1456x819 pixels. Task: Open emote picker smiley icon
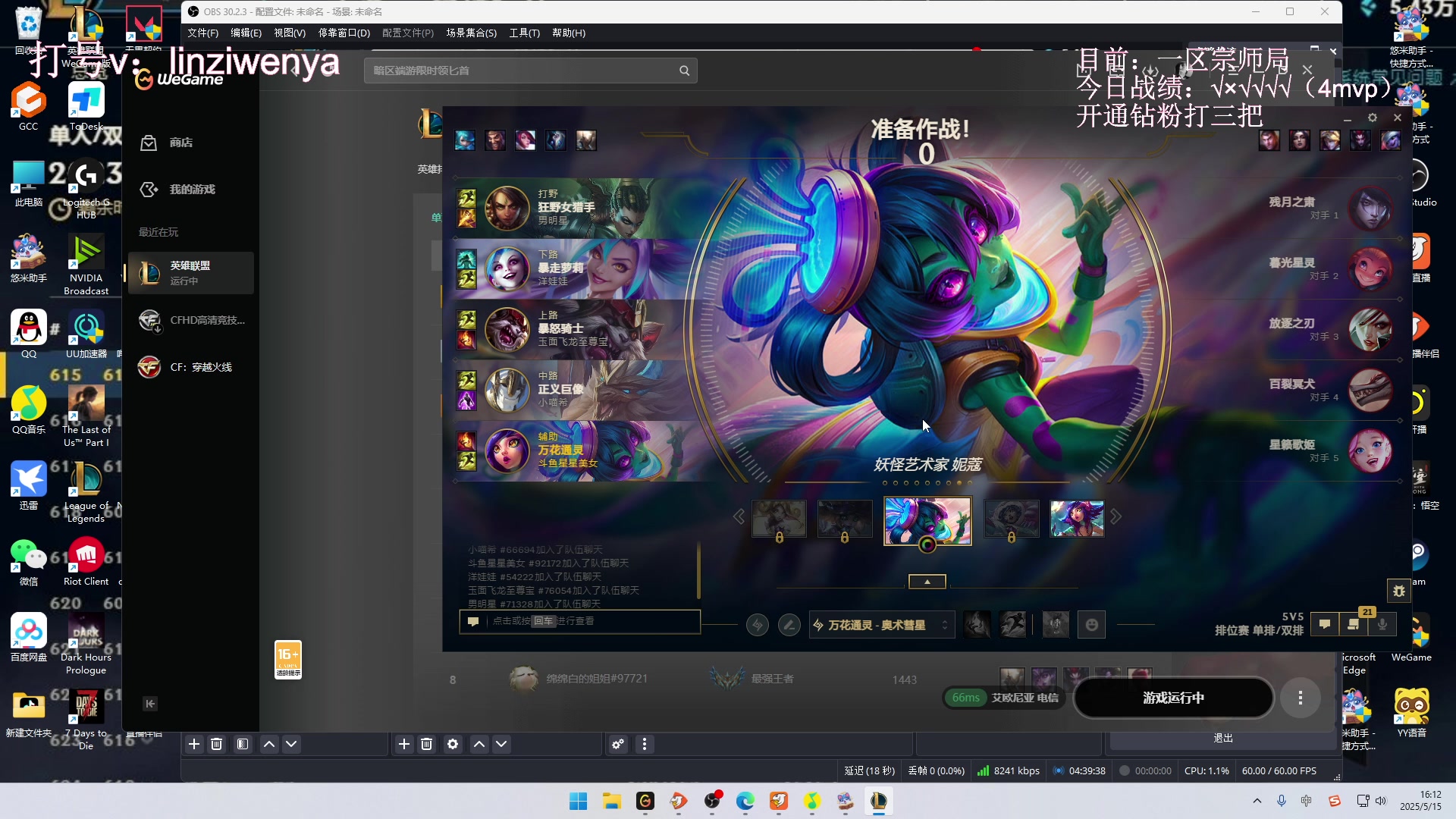point(1092,624)
